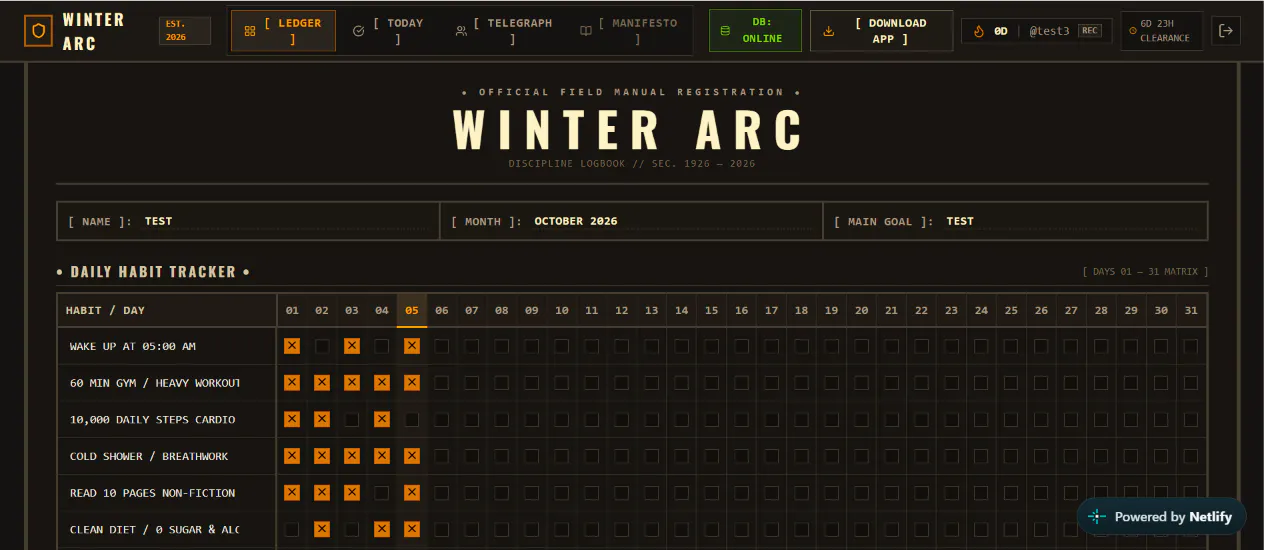Click the 60 Min Gym / Heavy Workout label
The width and height of the screenshot is (1264, 550).
click(155, 383)
